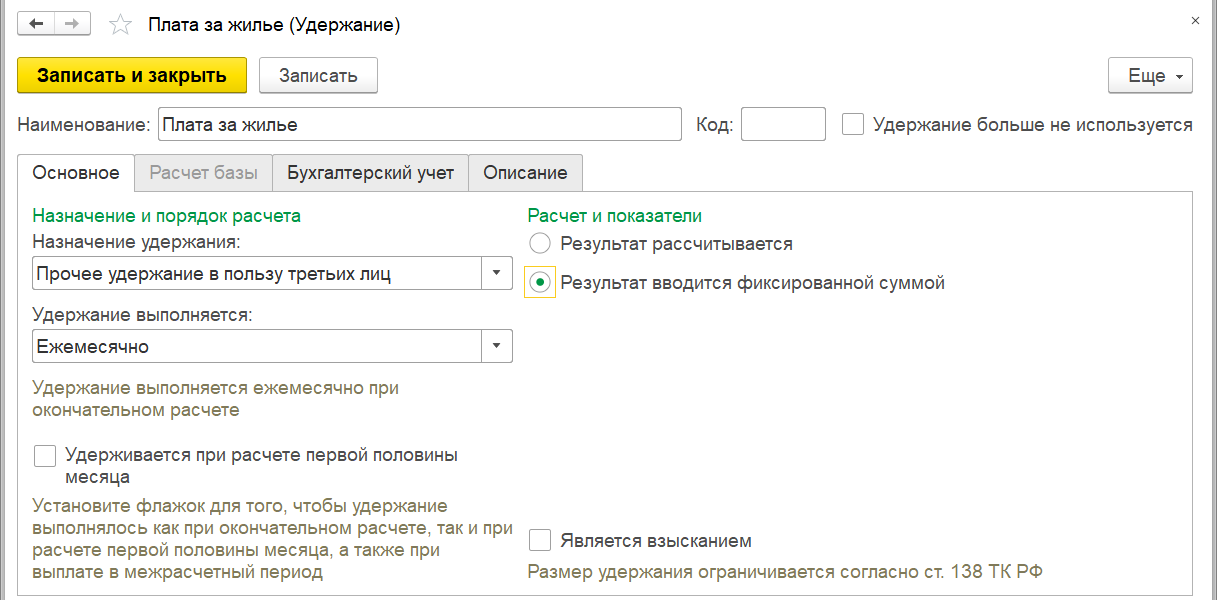The width and height of the screenshot is (1217, 600).
Task: Open the 'Еще' menu dropdown
Action: (1150, 76)
